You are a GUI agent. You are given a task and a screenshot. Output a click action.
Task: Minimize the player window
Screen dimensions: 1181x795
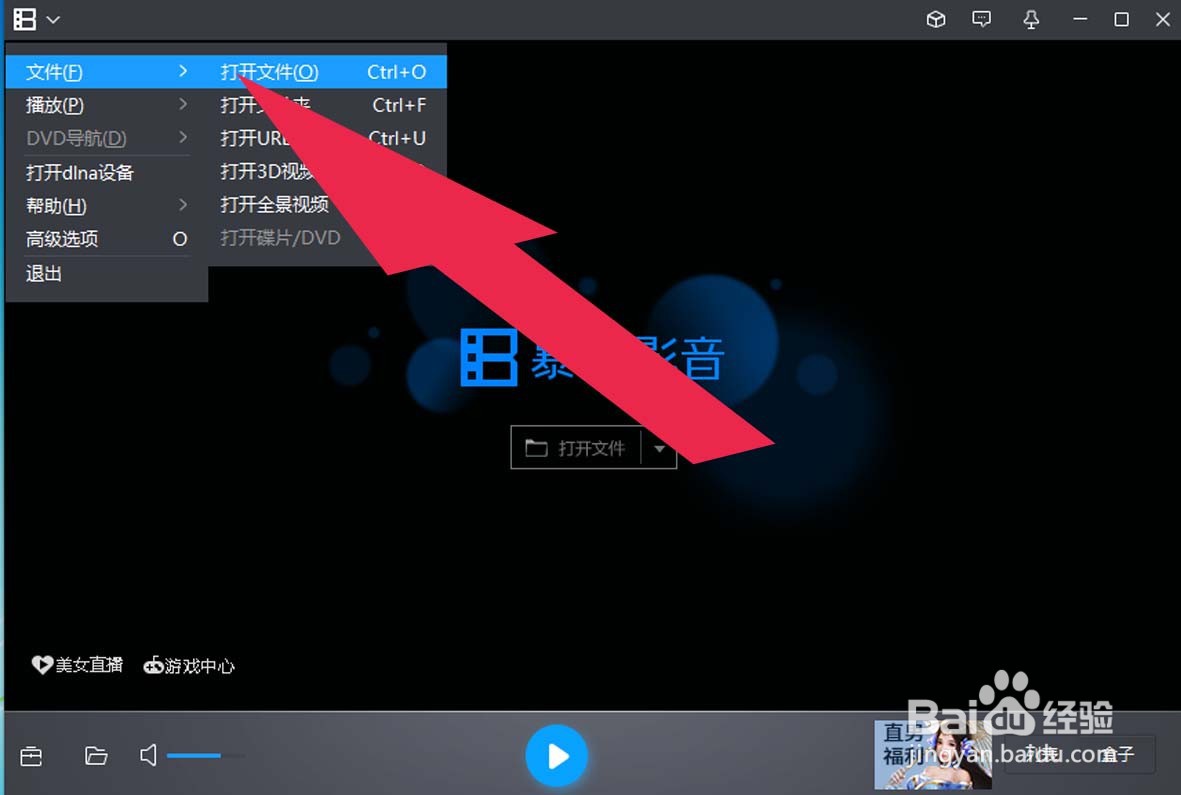1080,19
